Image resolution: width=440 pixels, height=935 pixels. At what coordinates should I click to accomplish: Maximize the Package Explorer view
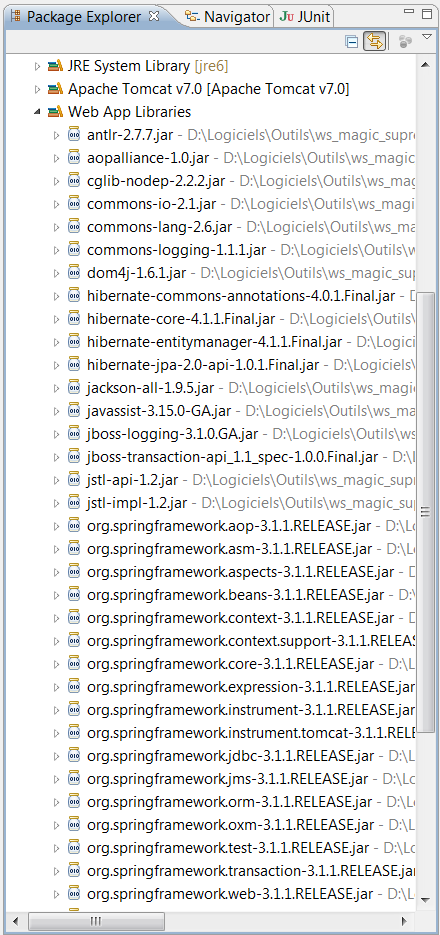pyautogui.click(x=427, y=14)
